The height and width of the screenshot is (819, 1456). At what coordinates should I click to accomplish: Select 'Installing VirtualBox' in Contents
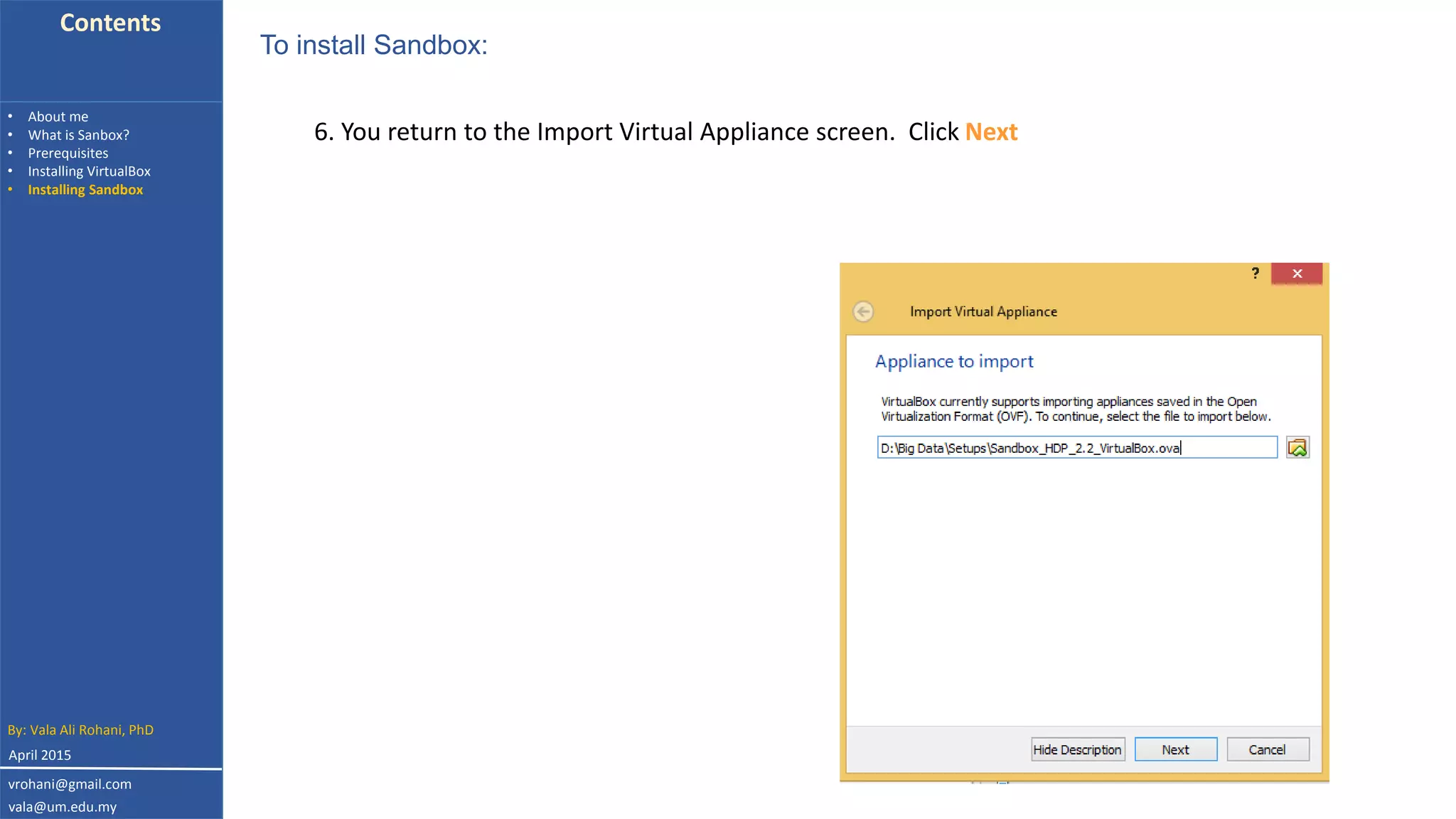click(90, 171)
